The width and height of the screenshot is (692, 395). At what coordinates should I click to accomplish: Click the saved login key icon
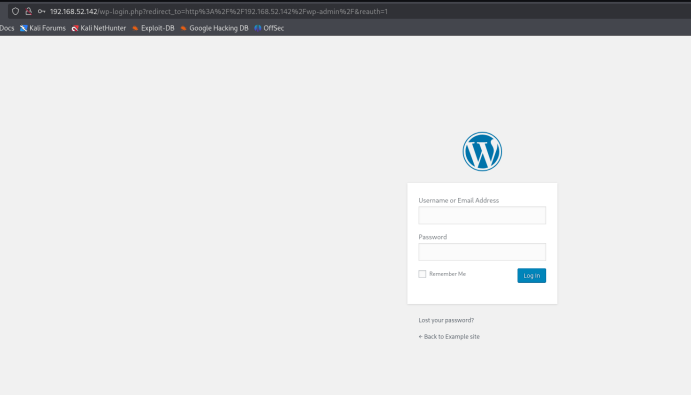[x=41, y=11]
